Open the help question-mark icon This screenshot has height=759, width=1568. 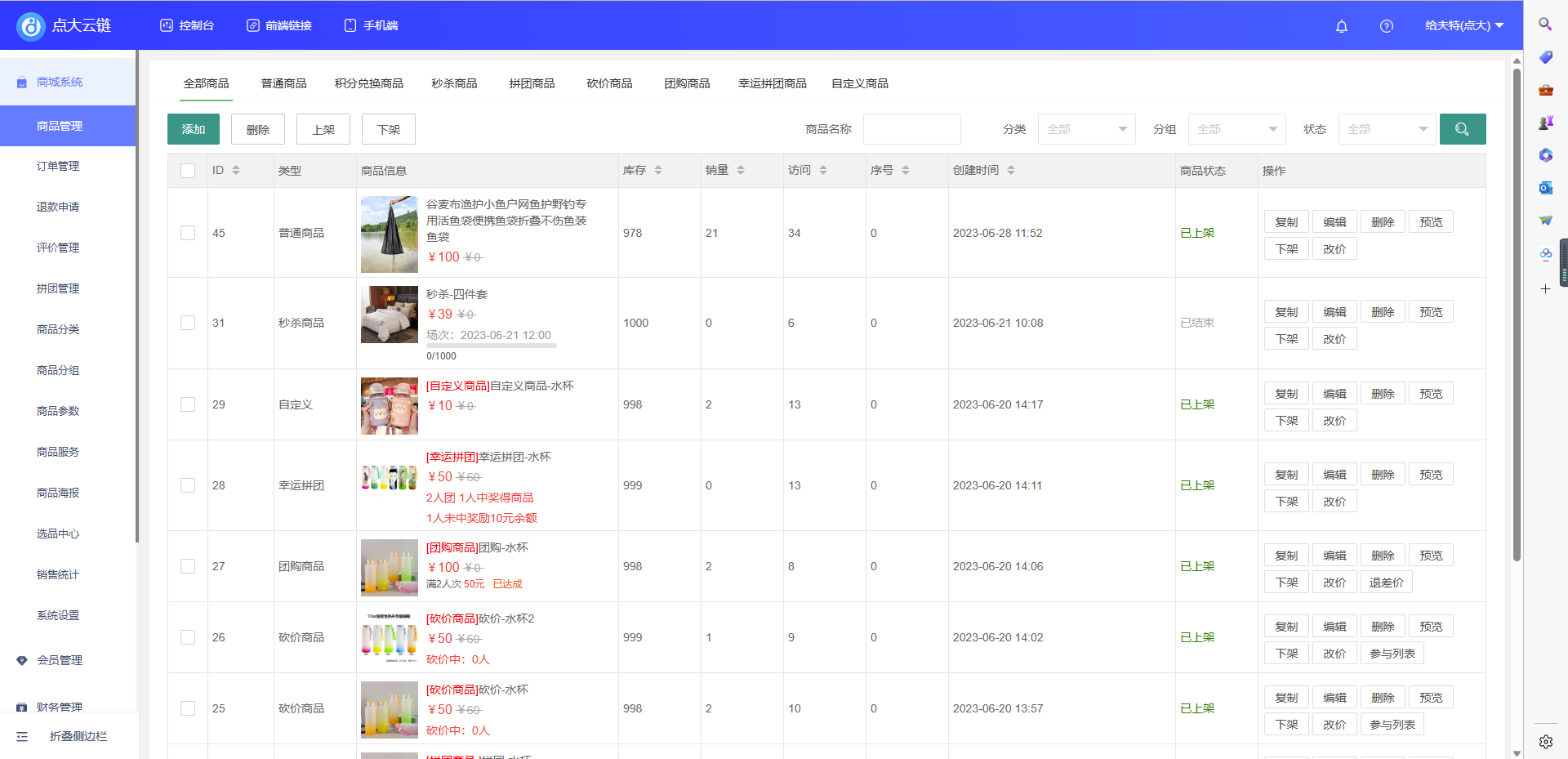[1386, 26]
